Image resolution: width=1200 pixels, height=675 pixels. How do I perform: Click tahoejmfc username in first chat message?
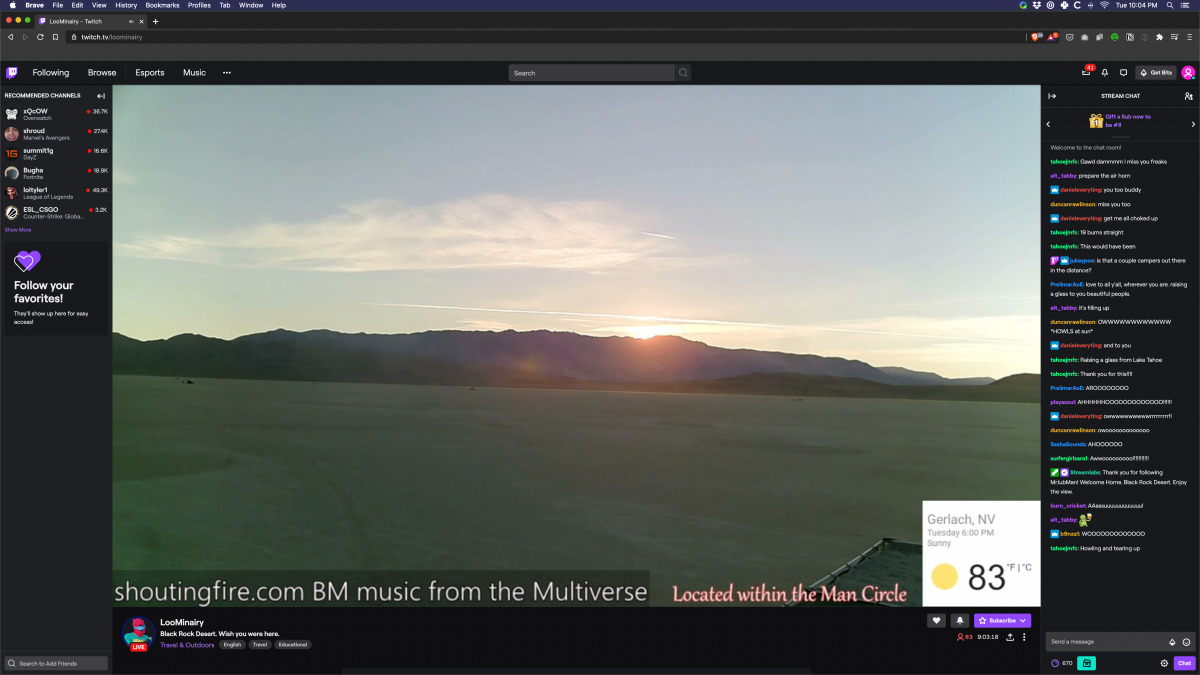pyautogui.click(x=1064, y=161)
